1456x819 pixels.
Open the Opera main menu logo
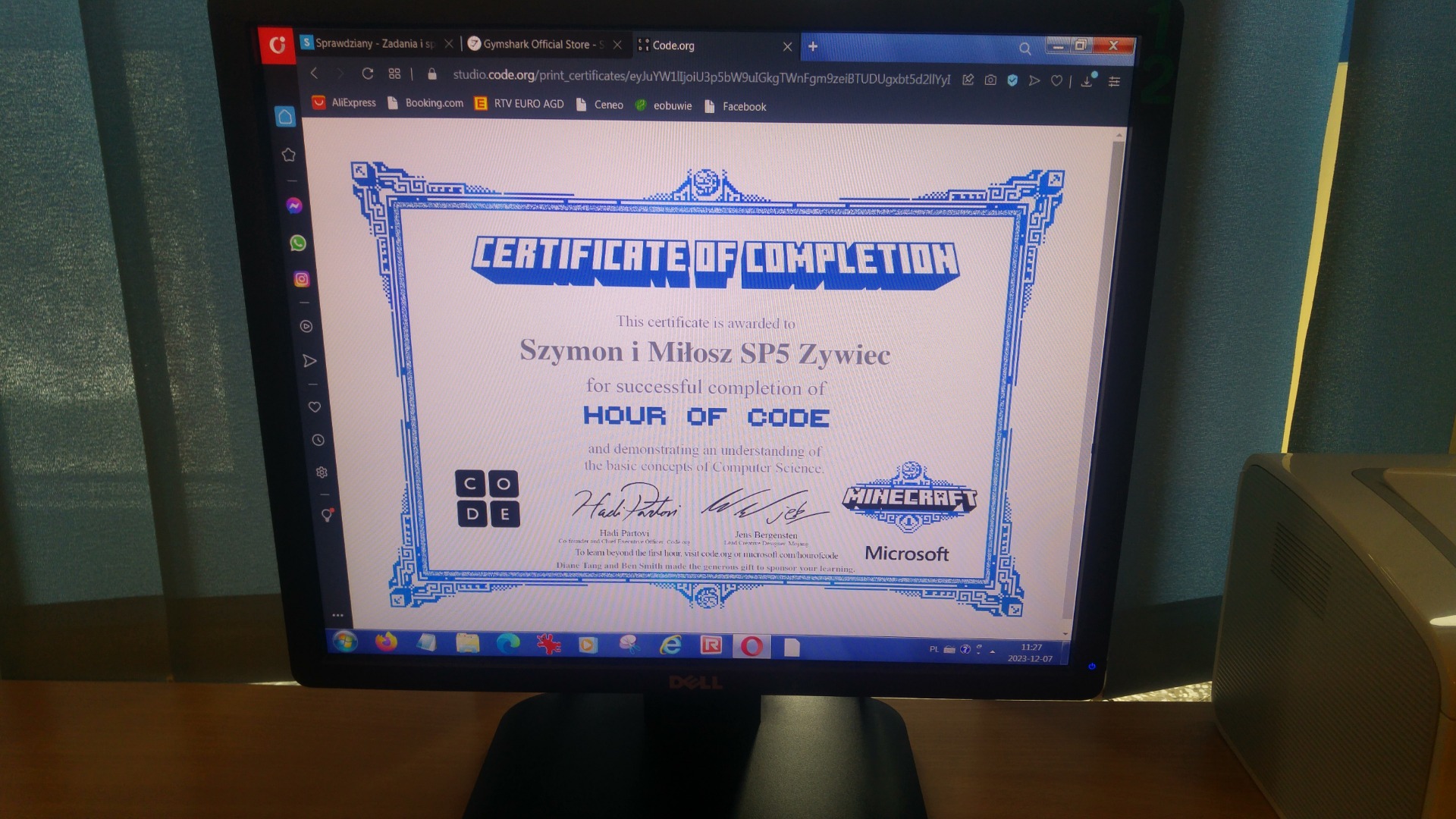277,45
